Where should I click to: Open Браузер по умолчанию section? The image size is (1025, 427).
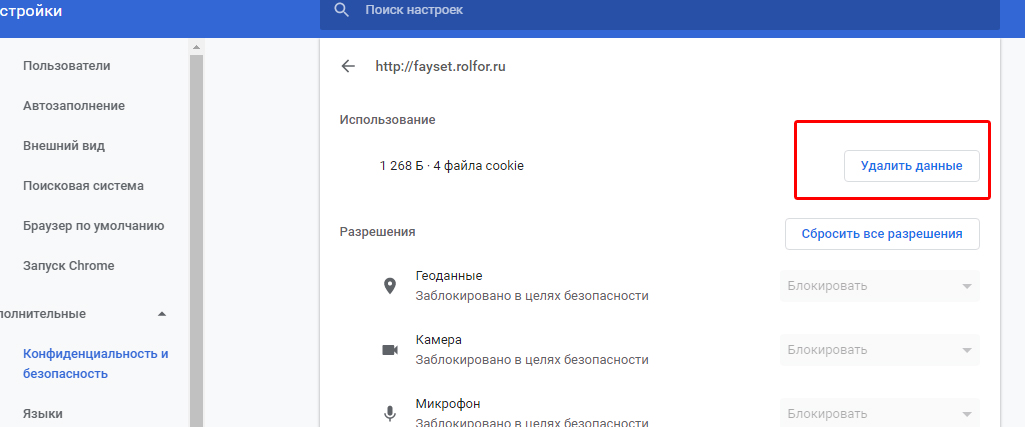pos(93,226)
